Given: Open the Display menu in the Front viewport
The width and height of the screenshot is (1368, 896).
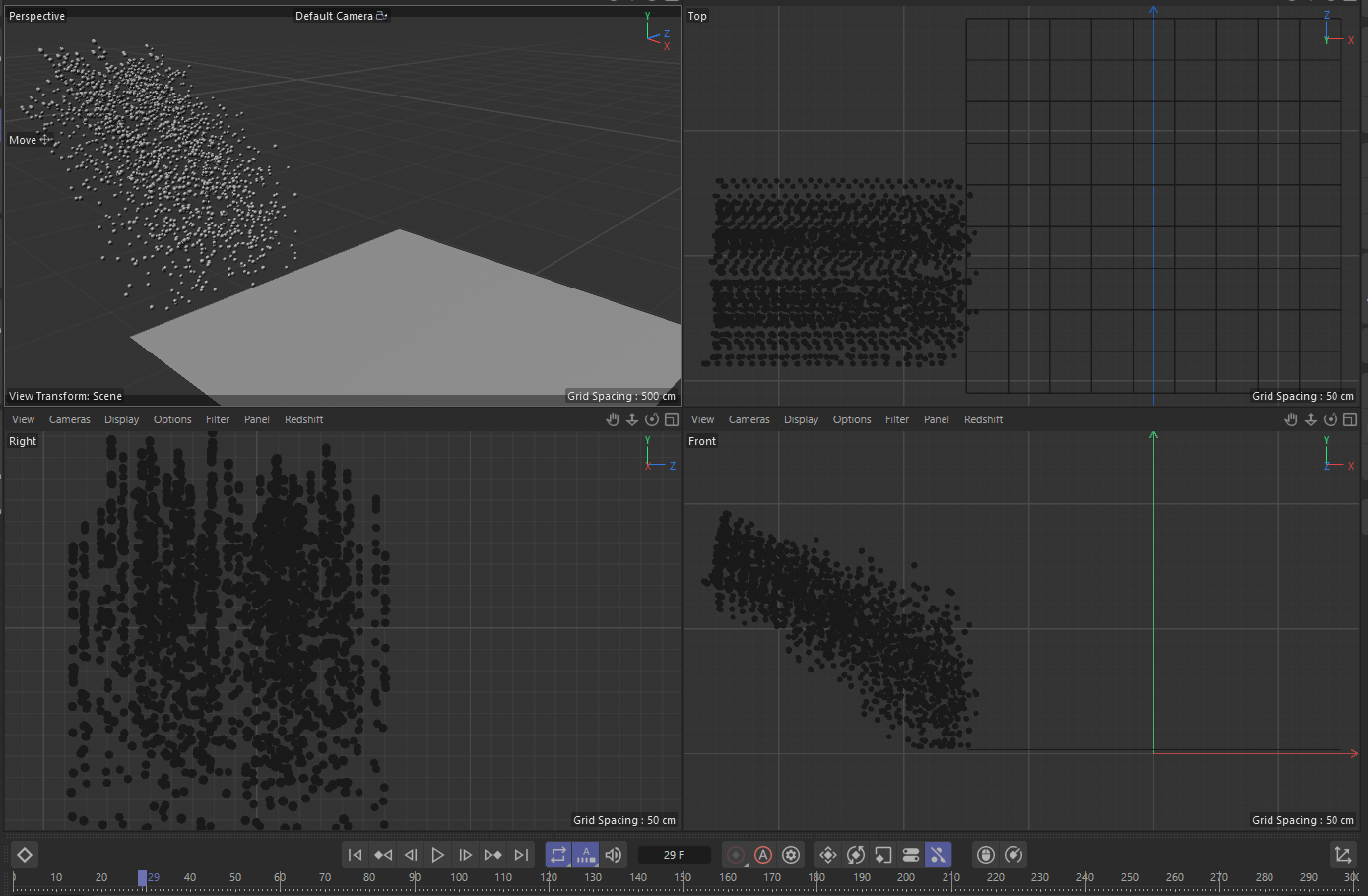Looking at the screenshot, I should coord(801,419).
